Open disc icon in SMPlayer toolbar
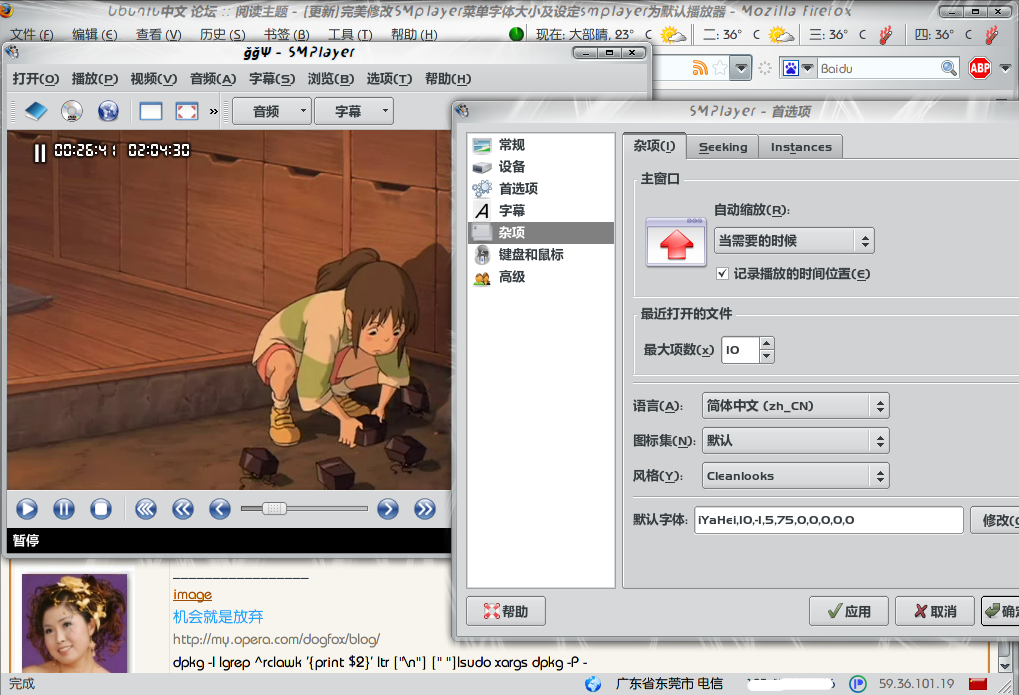Viewport: 1019px width, 695px height. (x=72, y=111)
